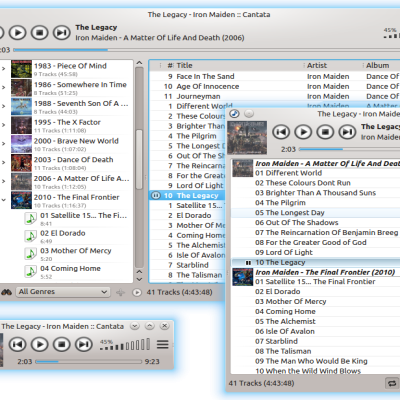Expand the 2006 - A Matter Of Life album
The height and width of the screenshot is (400, 400).
click(4, 181)
